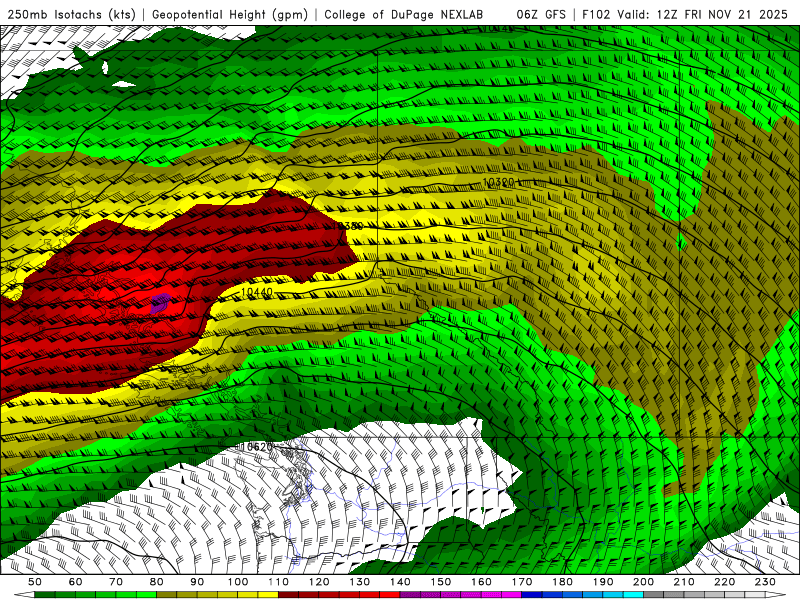This screenshot has height=600, width=800.
Task: Click the 230 value on the color scale
Action: coord(765,582)
